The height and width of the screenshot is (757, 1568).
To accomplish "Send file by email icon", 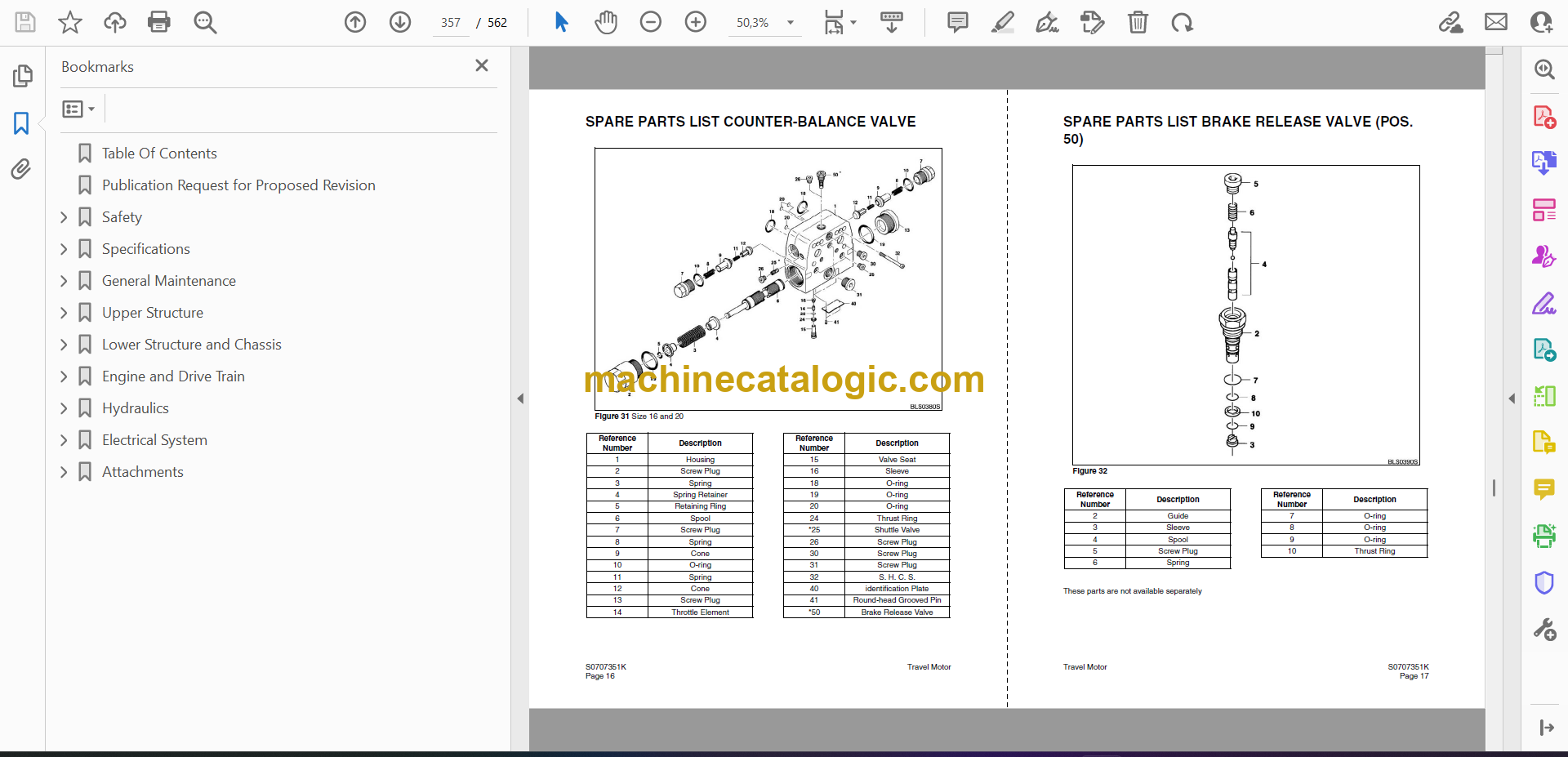I will [x=1496, y=22].
